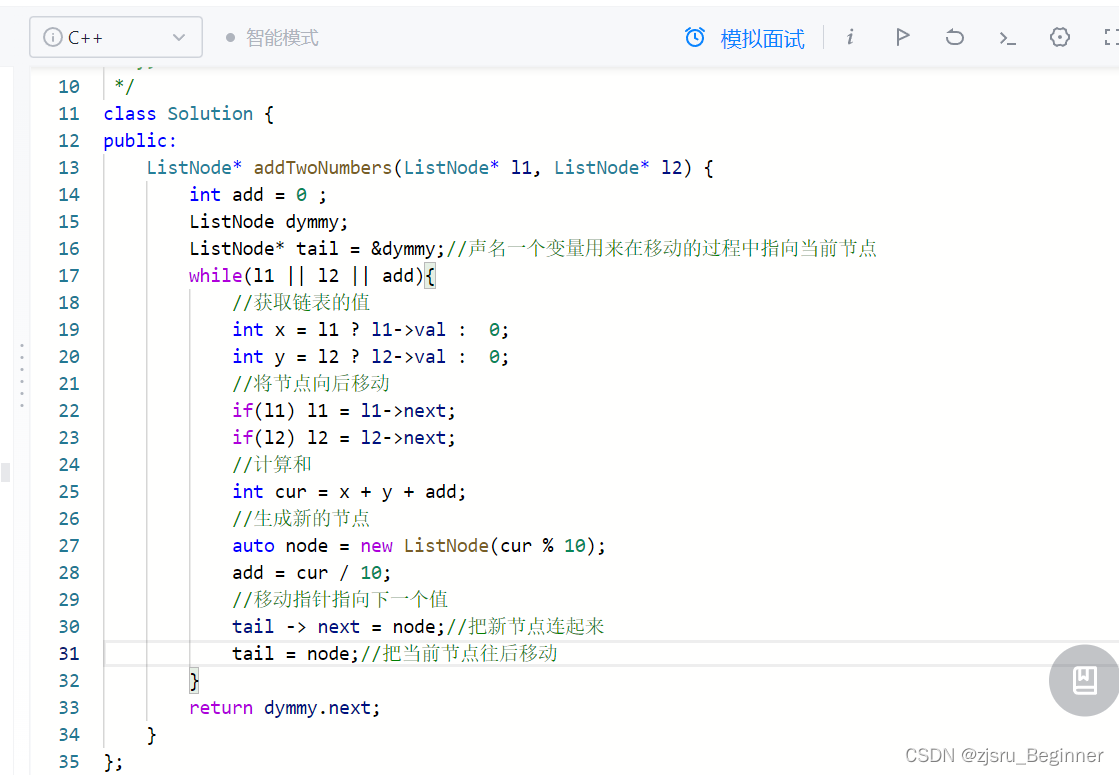
Task: Click comment '//将节点向后移动'
Action: 310,384
